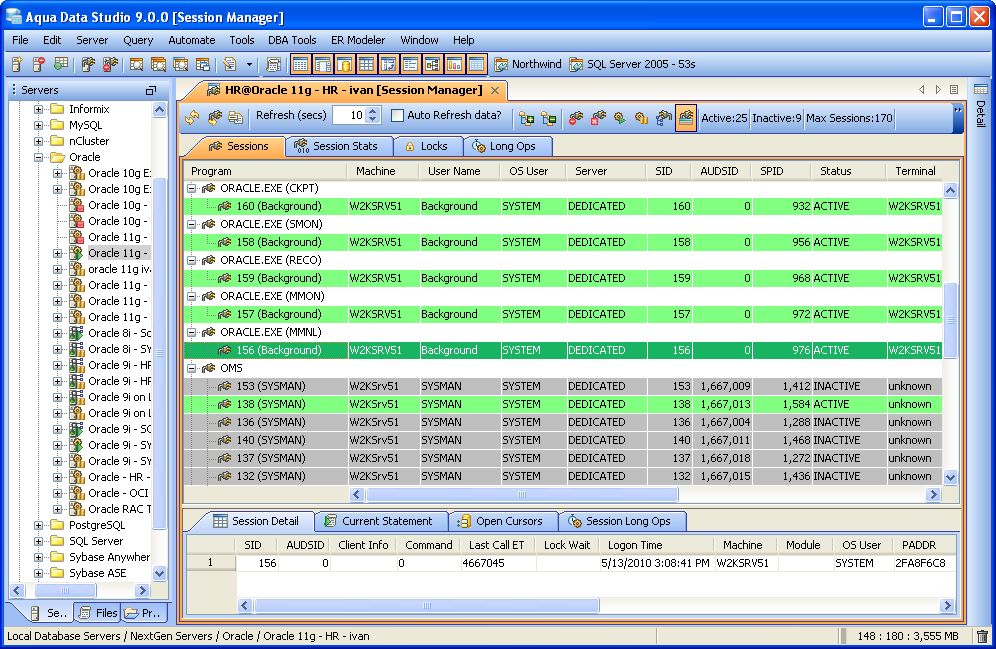Viewport: 996px width, 649px height.
Task: Increase refresh seconds with up stepper arrow
Action: click(x=373, y=111)
